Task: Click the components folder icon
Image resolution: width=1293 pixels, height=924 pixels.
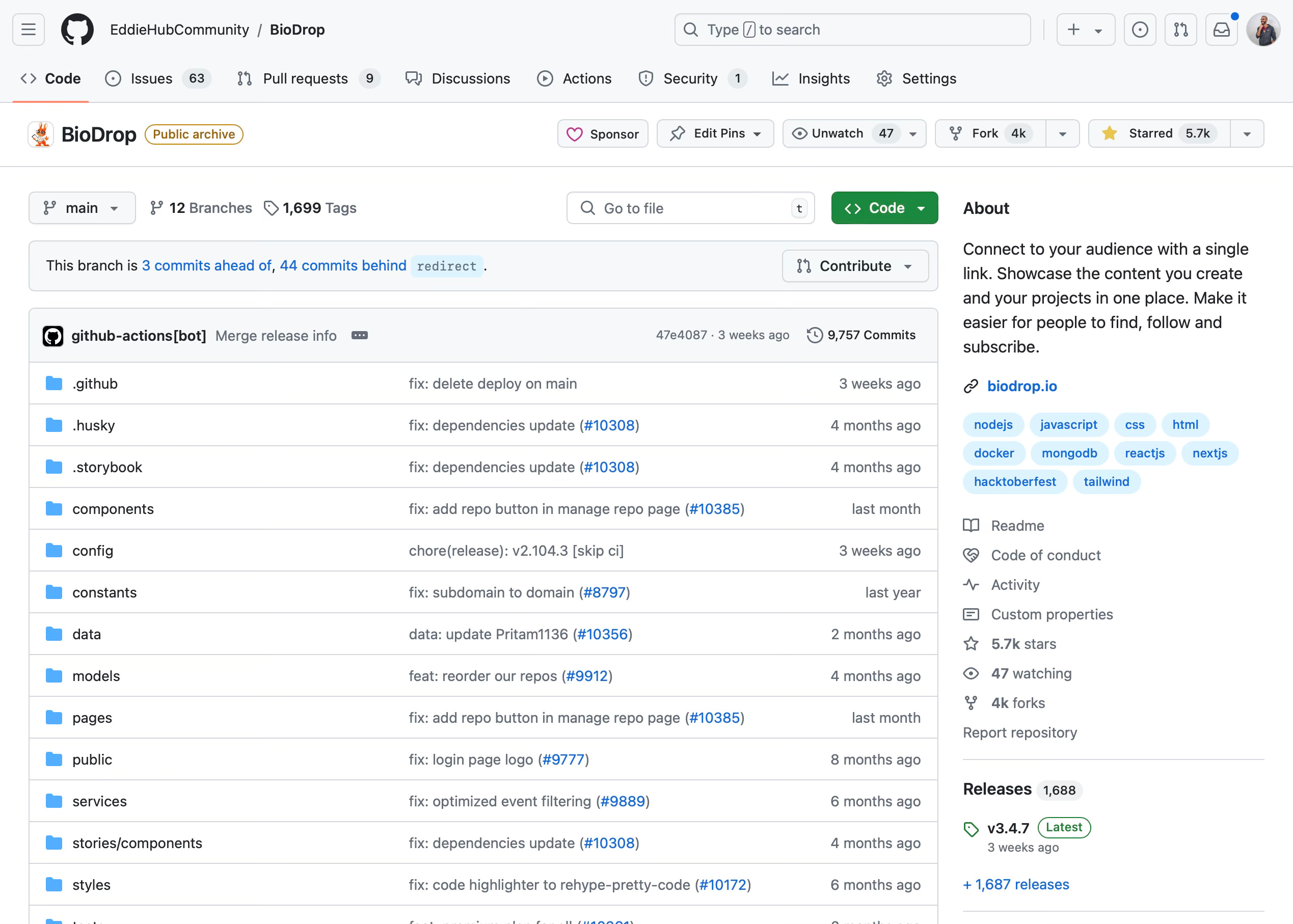Action: pyautogui.click(x=54, y=509)
